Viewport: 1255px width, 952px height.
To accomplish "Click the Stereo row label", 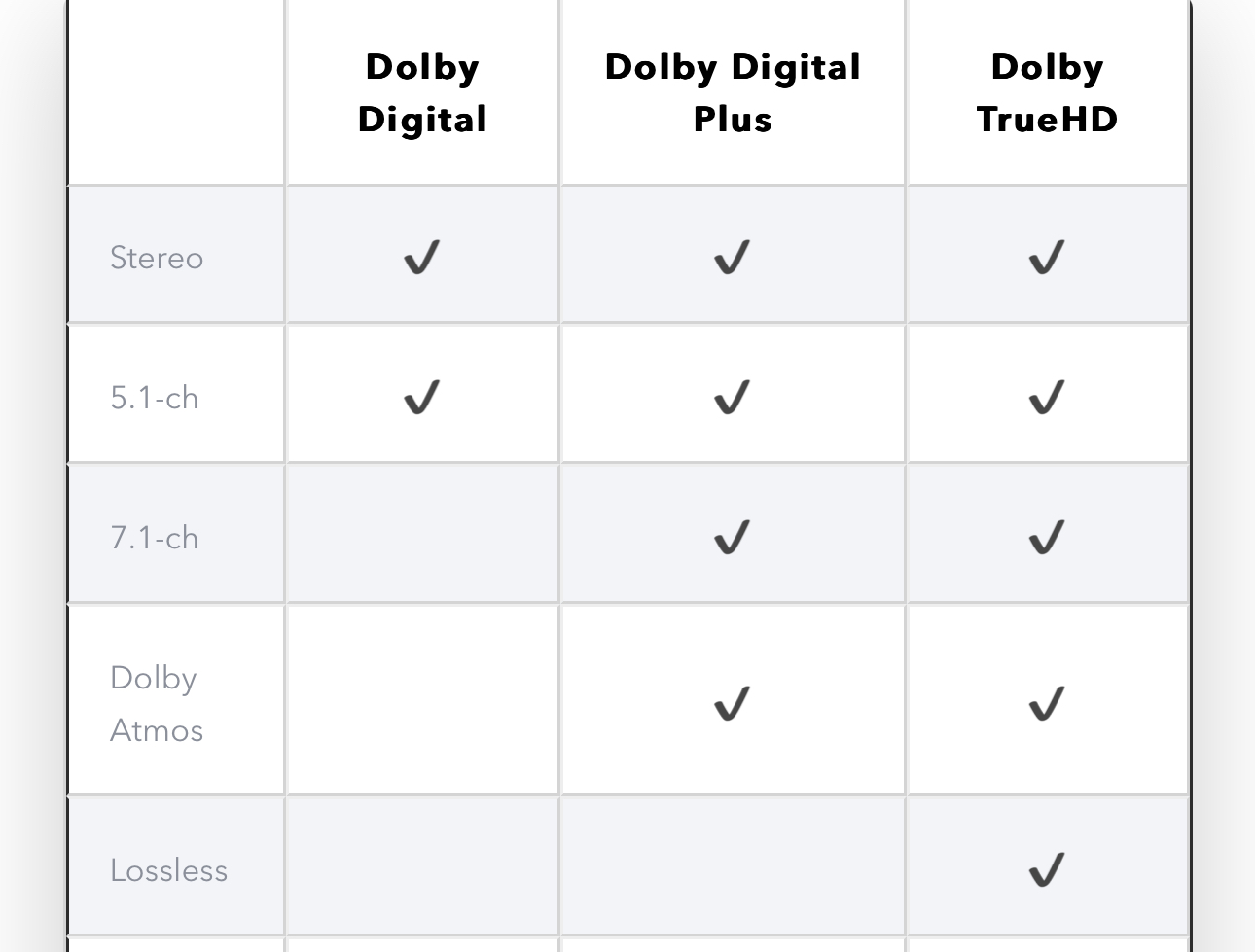I will [x=157, y=258].
